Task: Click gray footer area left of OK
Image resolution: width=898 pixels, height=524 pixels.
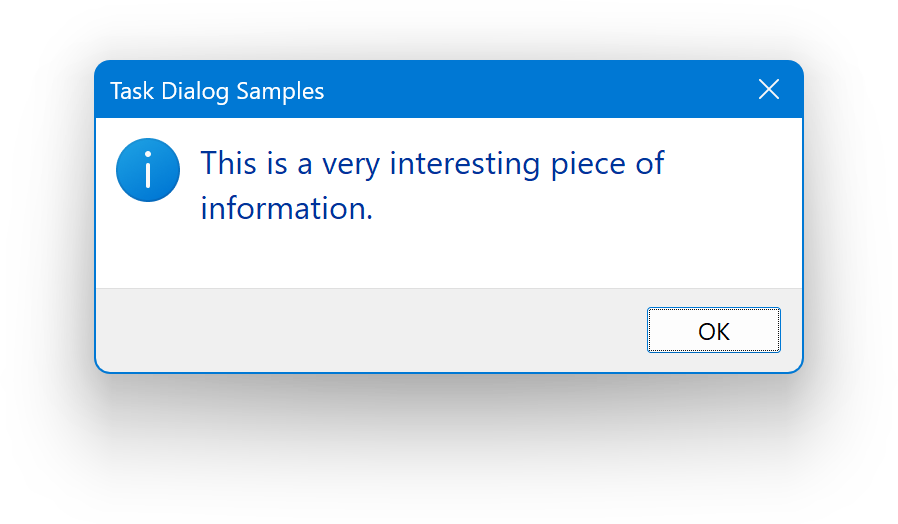Action: point(370,330)
